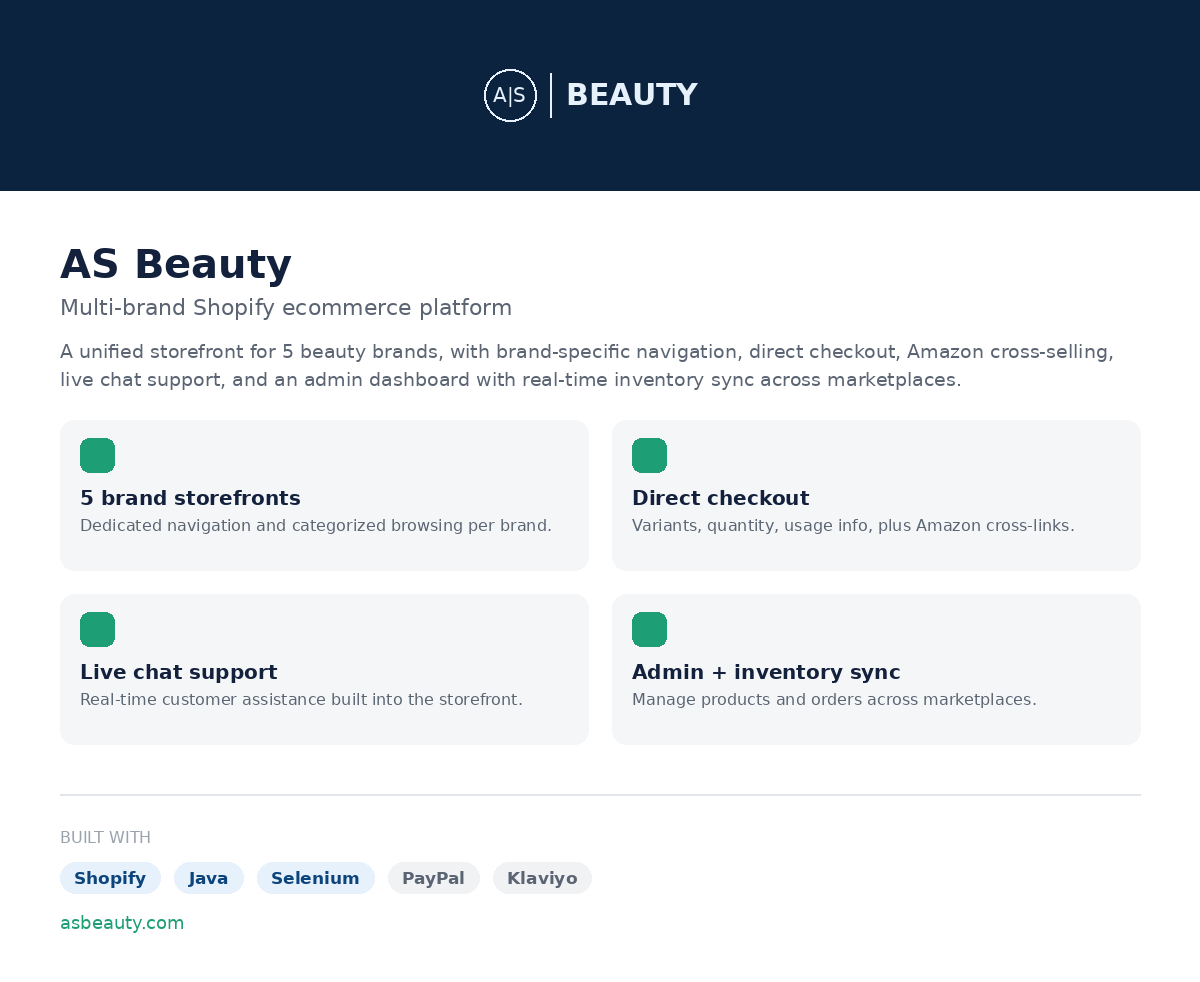Click the green icon above Admin + inventory sync

[649, 629]
